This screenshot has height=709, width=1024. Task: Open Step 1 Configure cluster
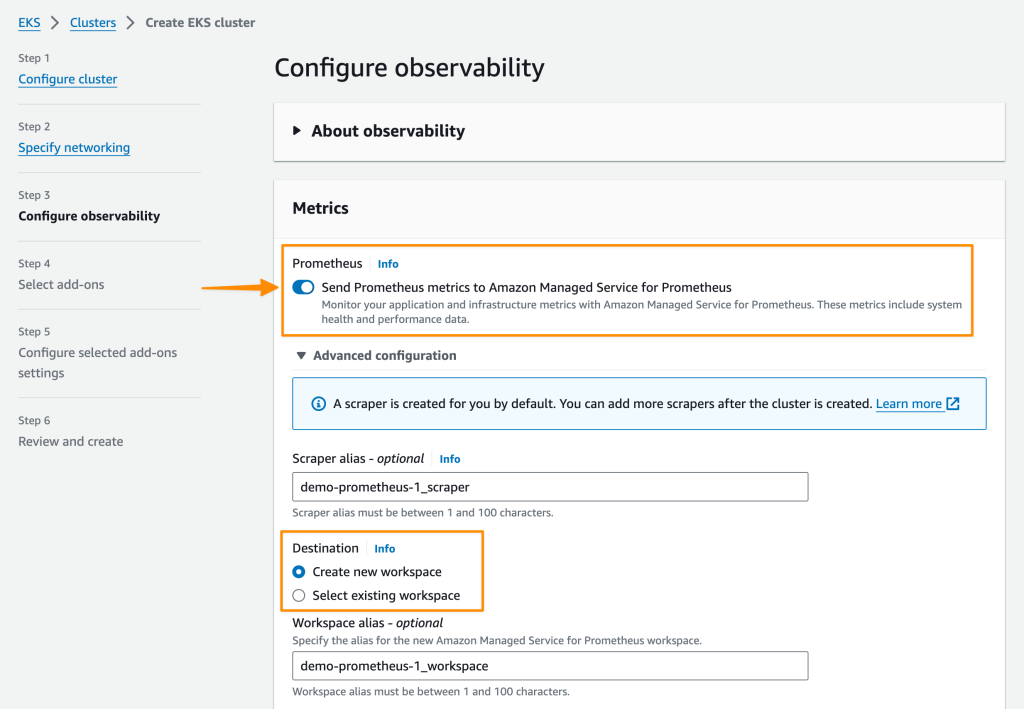point(68,79)
